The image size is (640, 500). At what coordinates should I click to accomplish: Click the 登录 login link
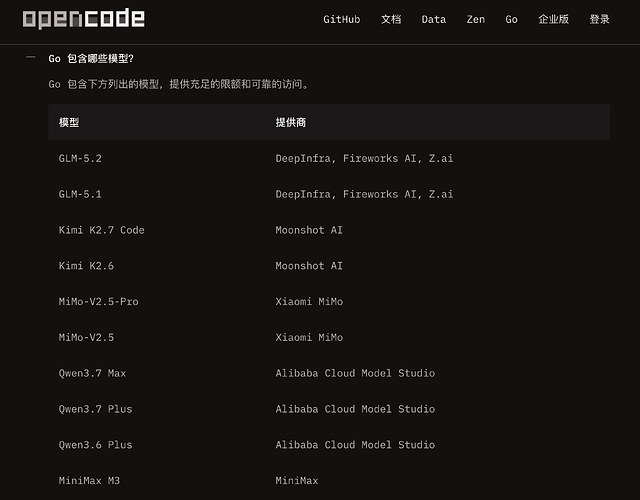pos(599,19)
